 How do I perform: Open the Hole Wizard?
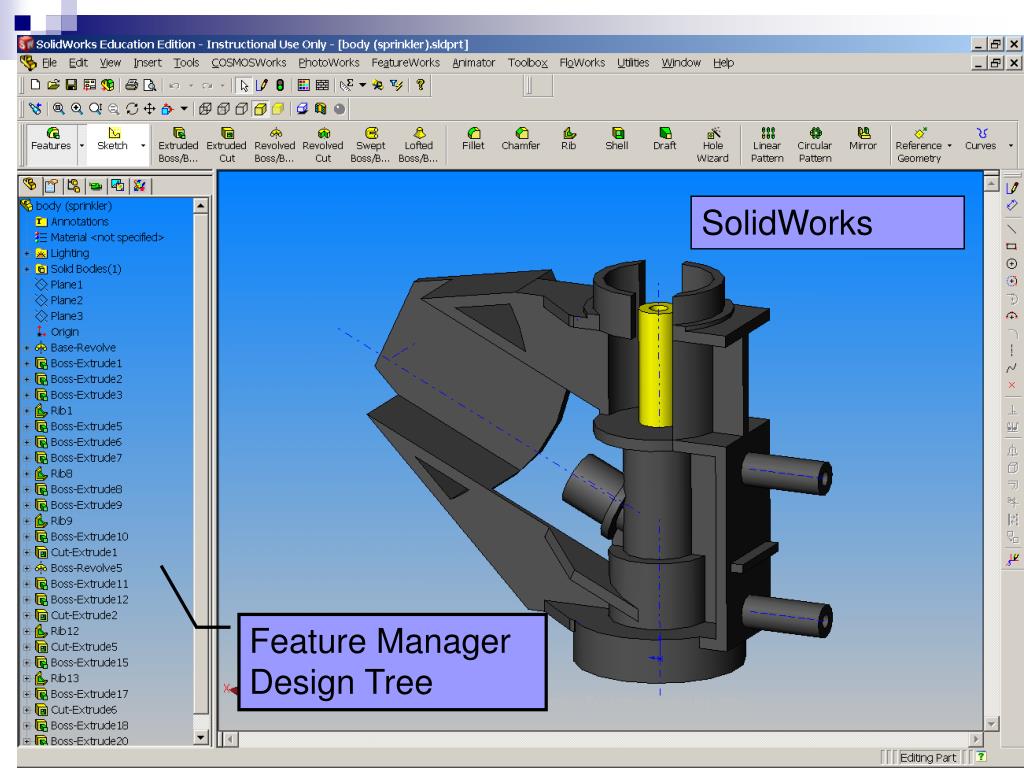(713, 145)
